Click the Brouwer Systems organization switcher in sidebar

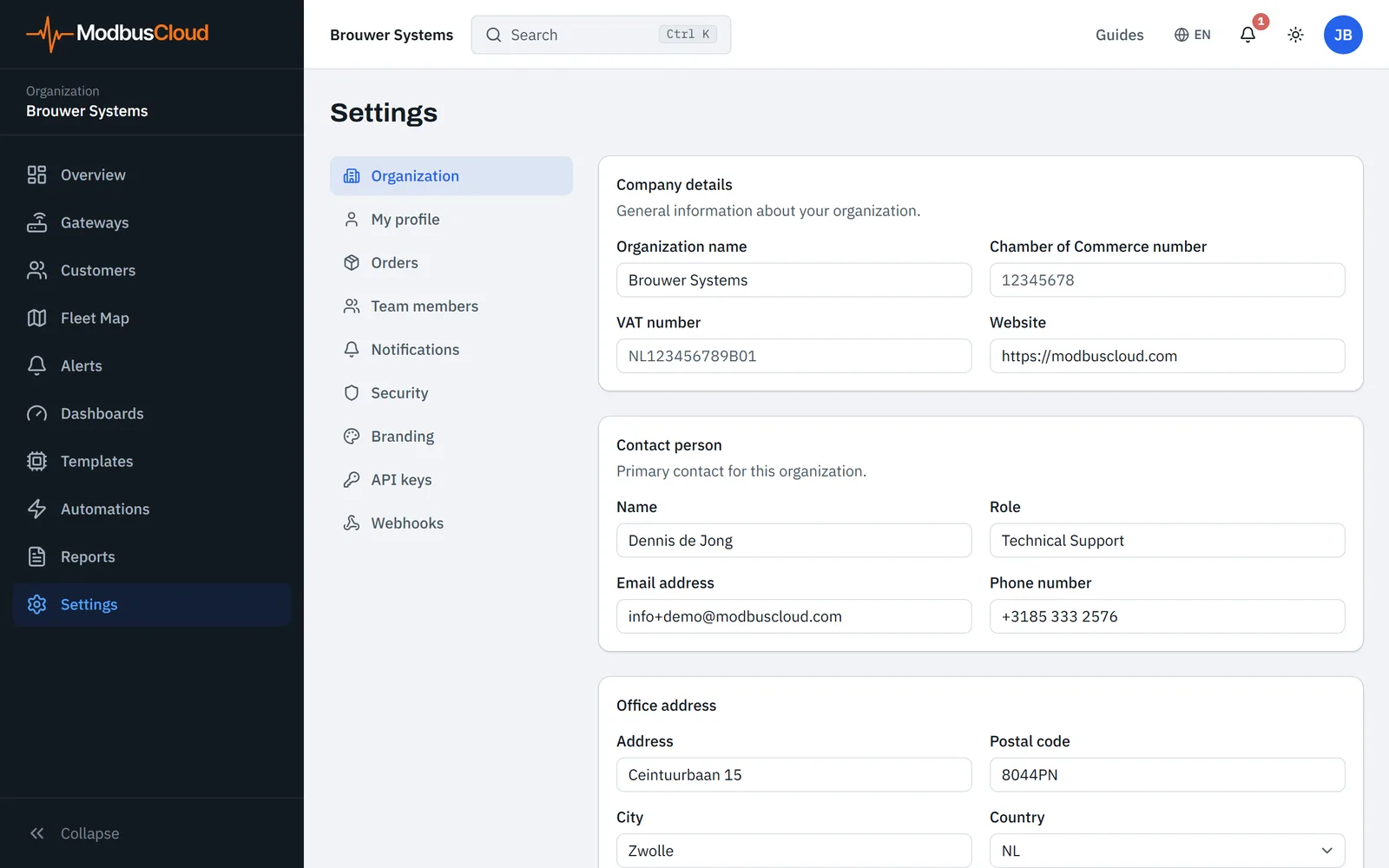tap(87, 102)
